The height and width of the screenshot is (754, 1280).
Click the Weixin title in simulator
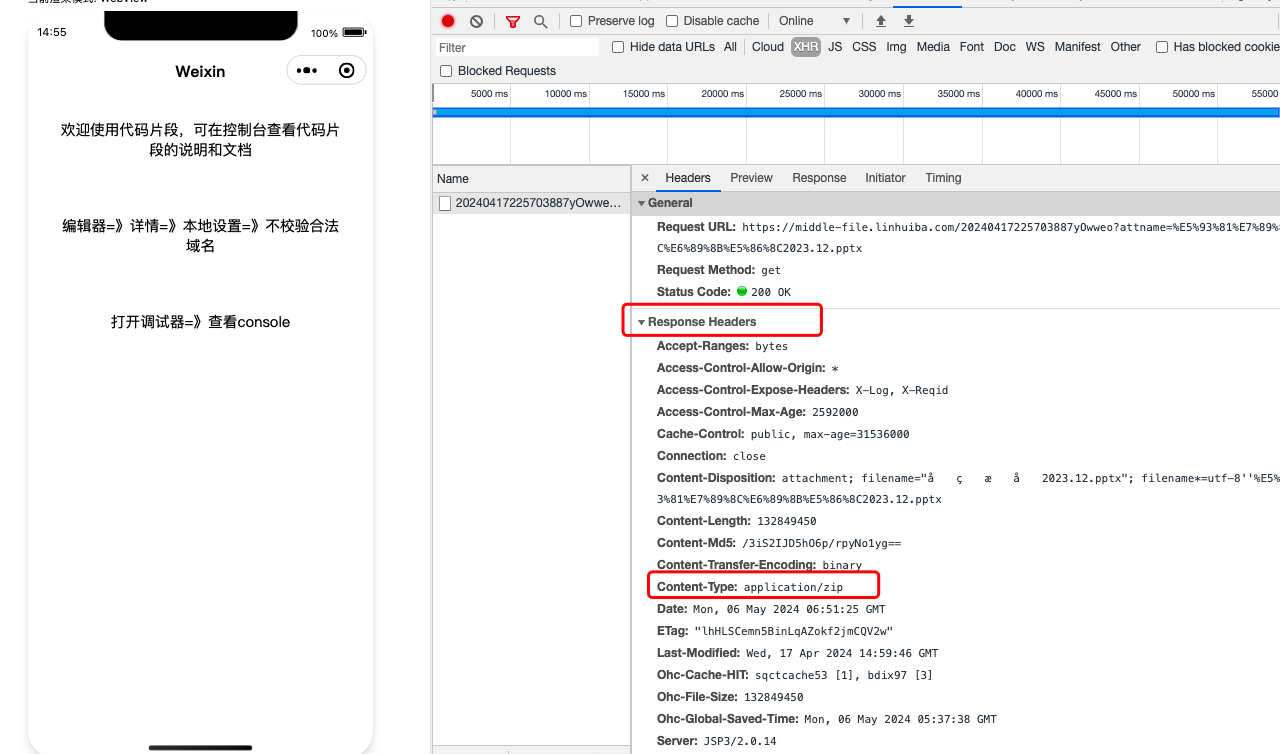pos(200,71)
